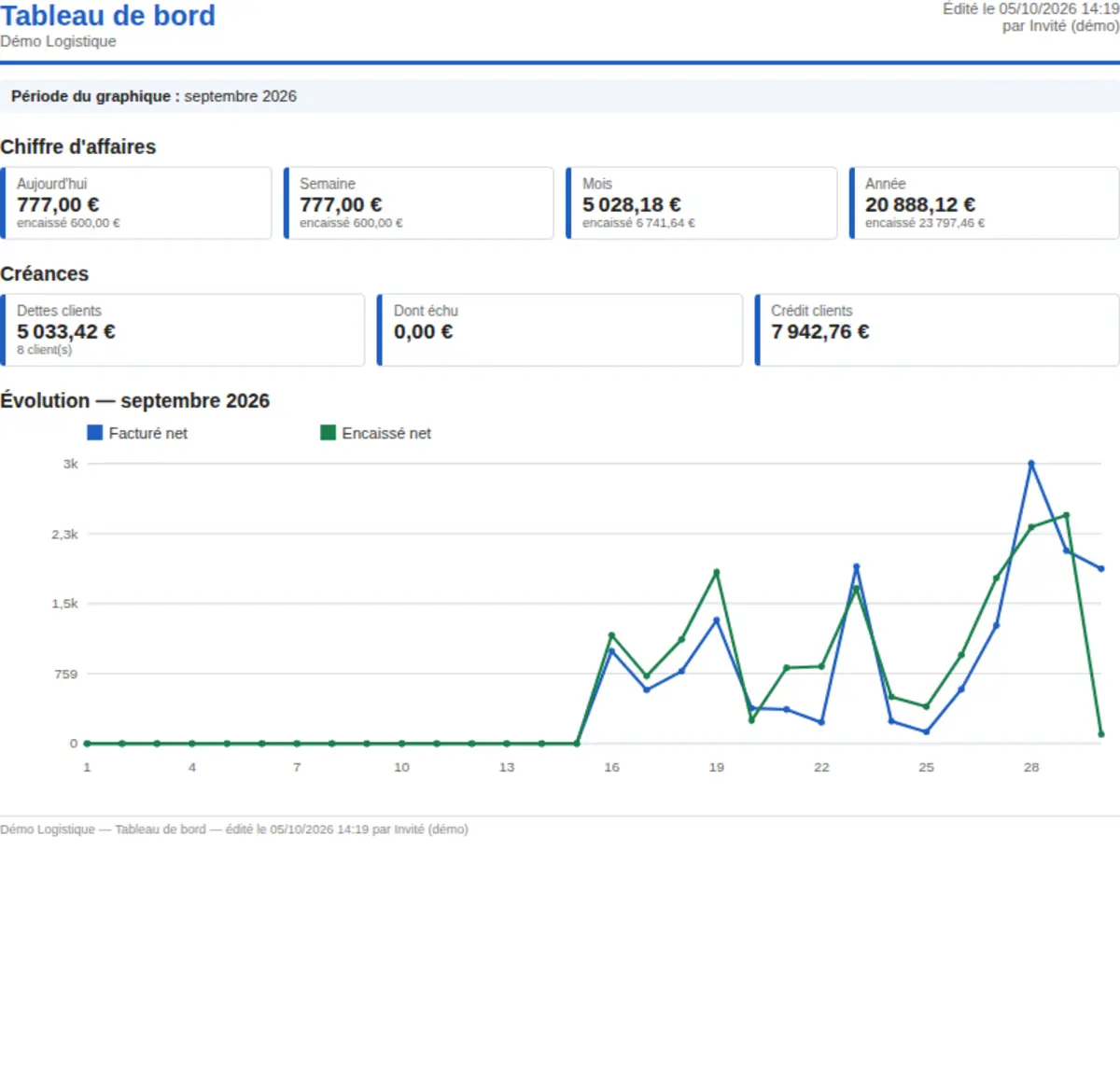Click the green Encaissé net legend swatch
1120x1072 pixels.
coord(328,433)
